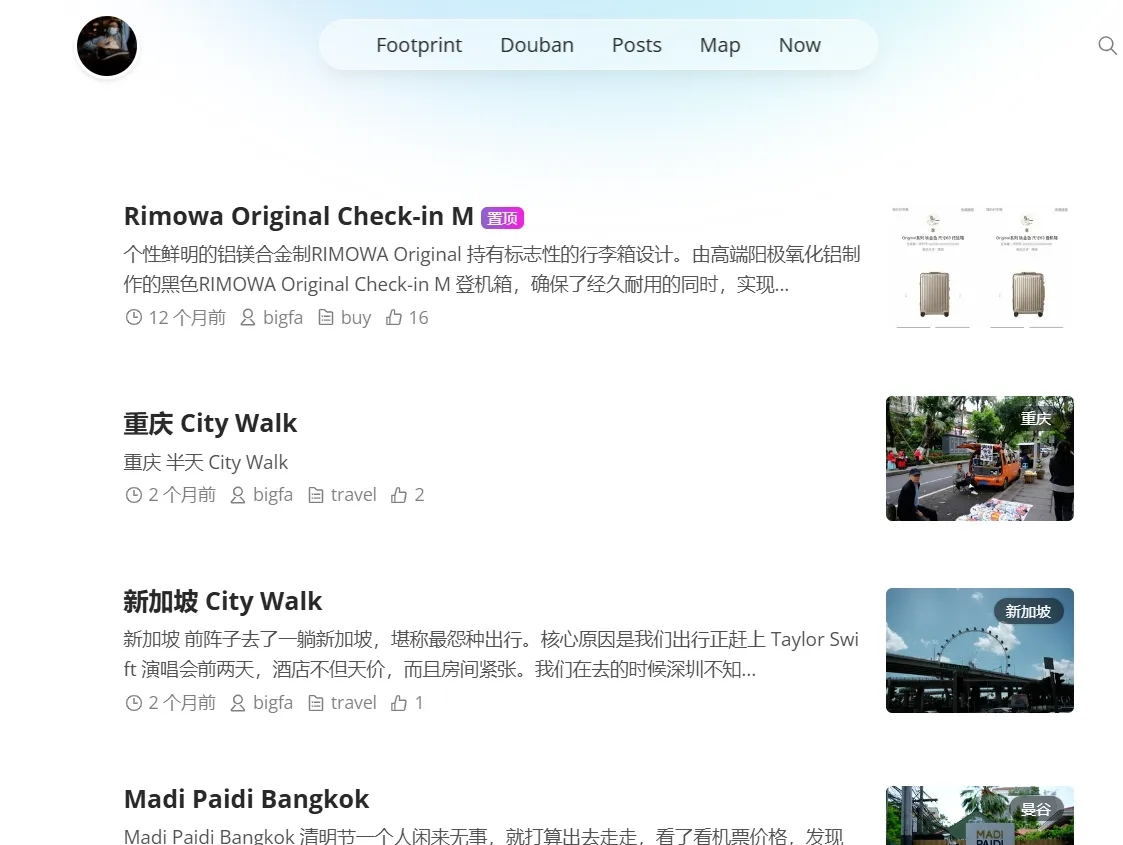Switch to the Footprint tab
Image resolution: width=1123 pixels, height=845 pixels.
click(x=419, y=45)
